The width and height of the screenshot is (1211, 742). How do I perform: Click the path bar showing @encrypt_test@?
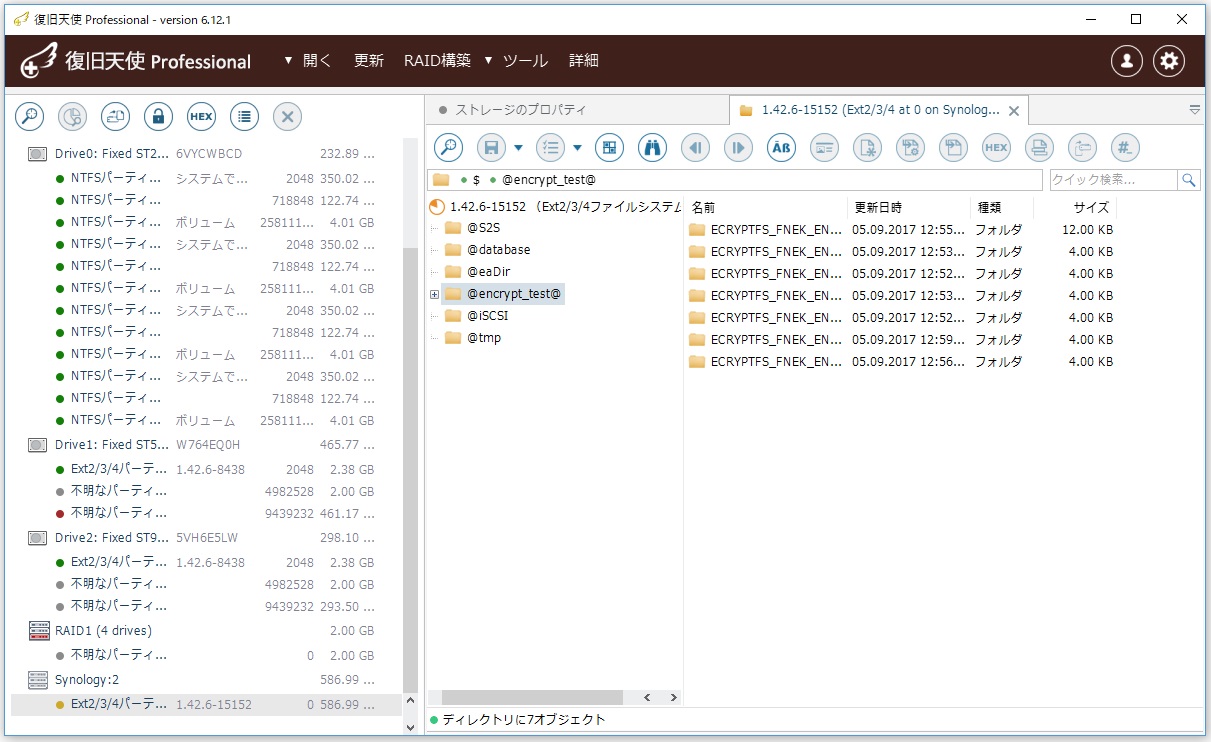(x=735, y=180)
